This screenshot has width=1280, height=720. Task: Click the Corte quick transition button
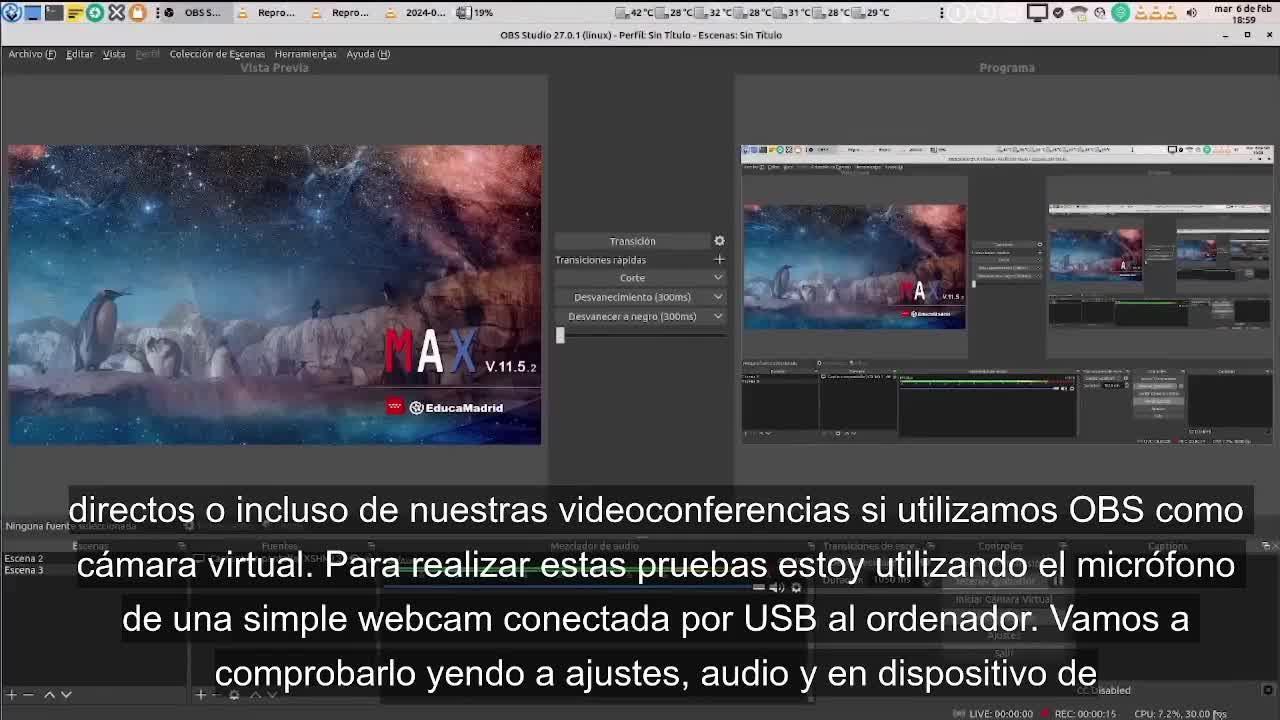tap(632, 278)
